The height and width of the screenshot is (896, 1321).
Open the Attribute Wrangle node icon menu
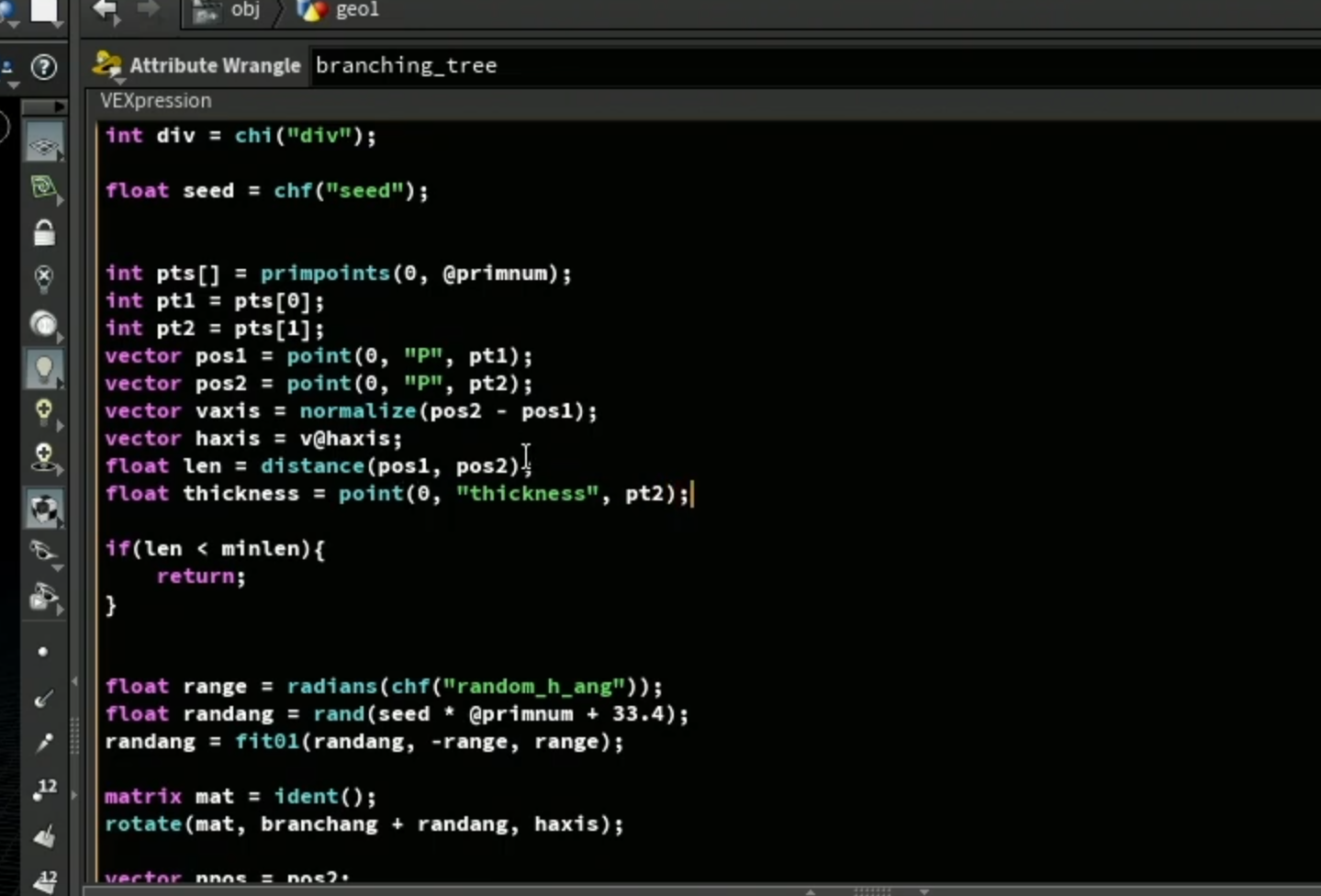point(106,65)
